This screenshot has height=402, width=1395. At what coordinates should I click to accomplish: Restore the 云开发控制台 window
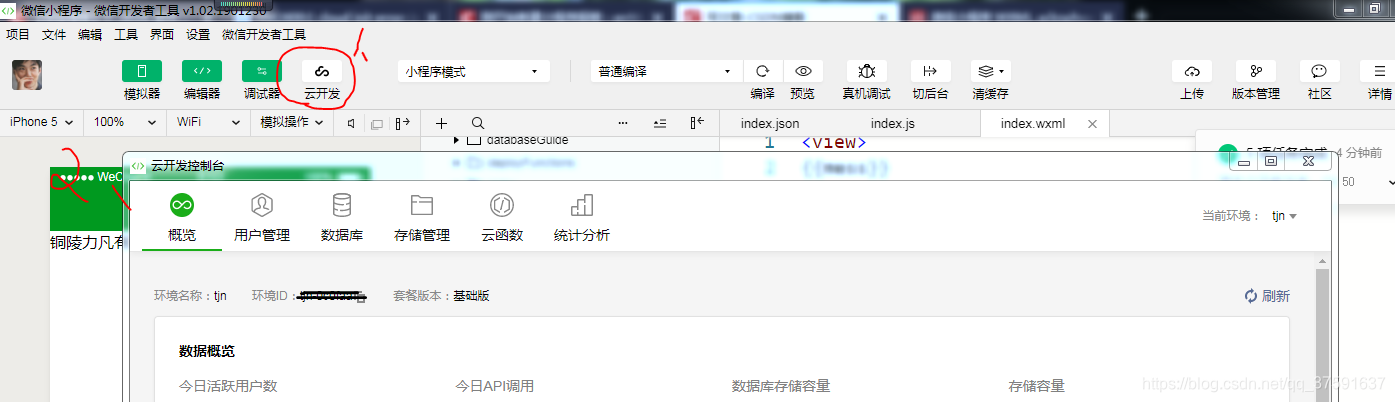[1271, 161]
